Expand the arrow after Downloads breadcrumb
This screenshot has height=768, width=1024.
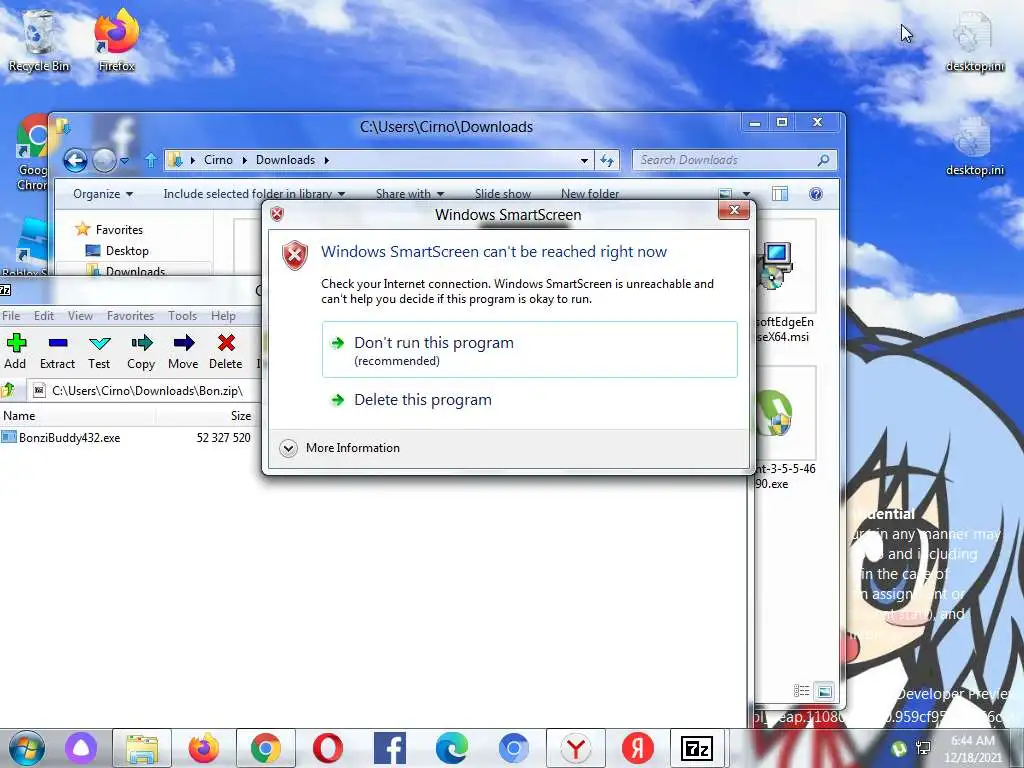(x=327, y=160)
